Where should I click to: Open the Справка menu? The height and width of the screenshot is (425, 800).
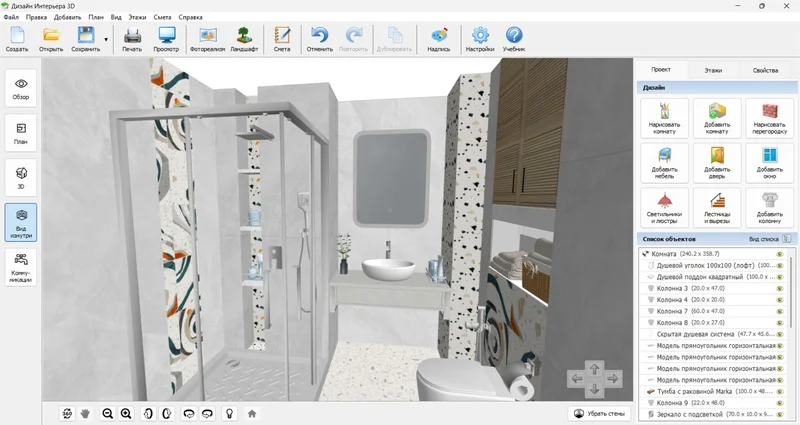(191, 17)
